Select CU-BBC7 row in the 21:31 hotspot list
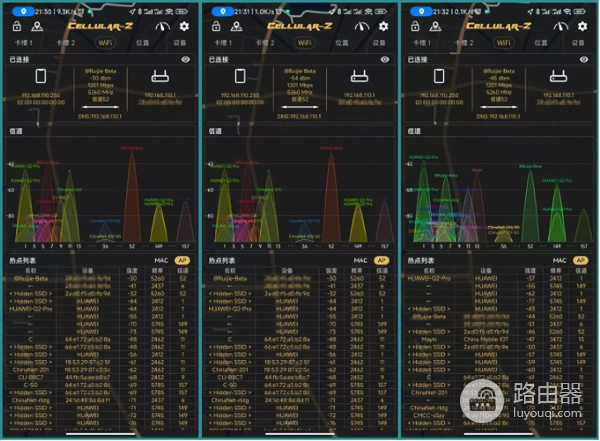 300,377
